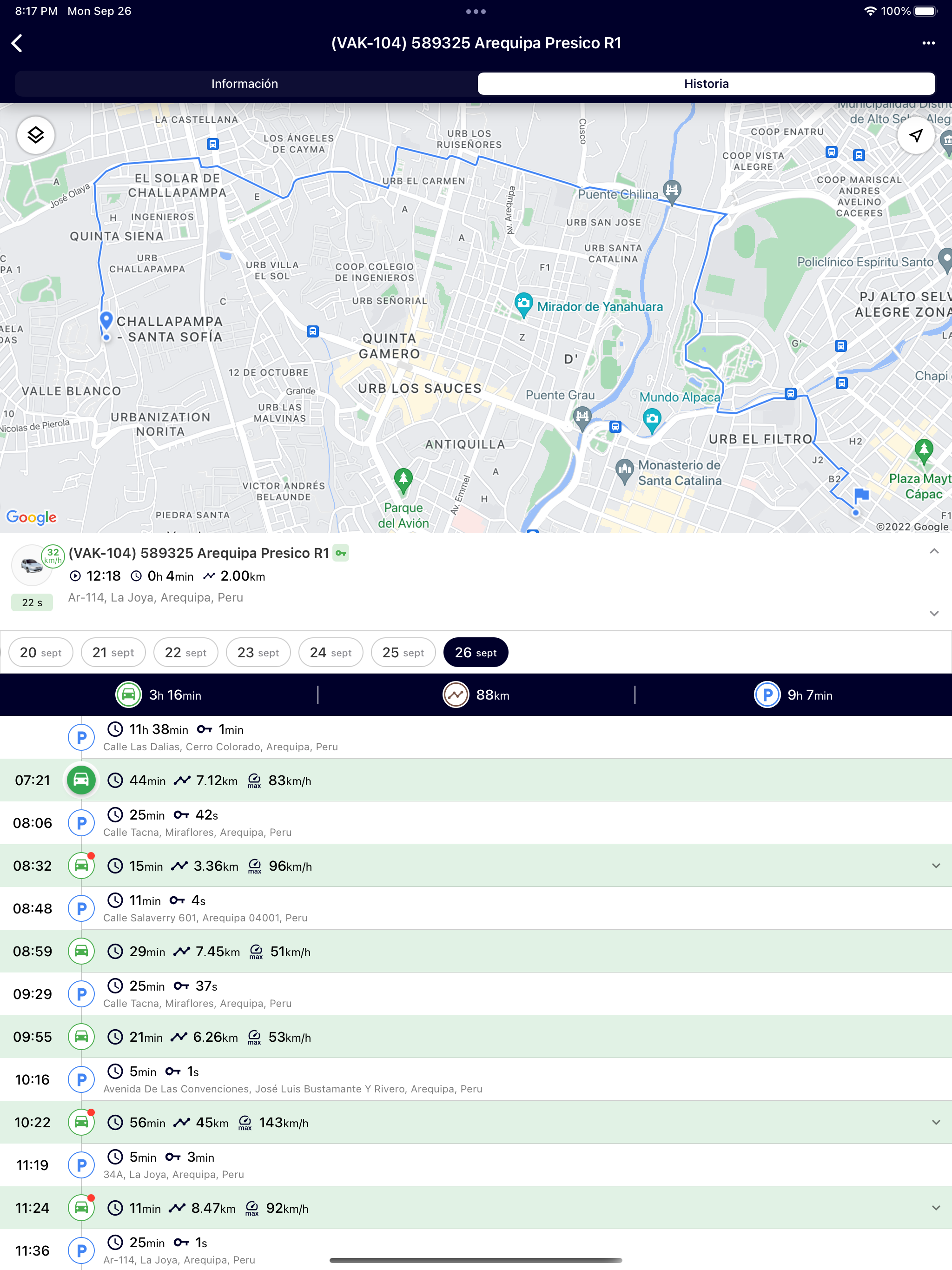
Task: Tap the bus stop near Quinta Gamero
Action: pyautogui.click(x=312, y=331)
